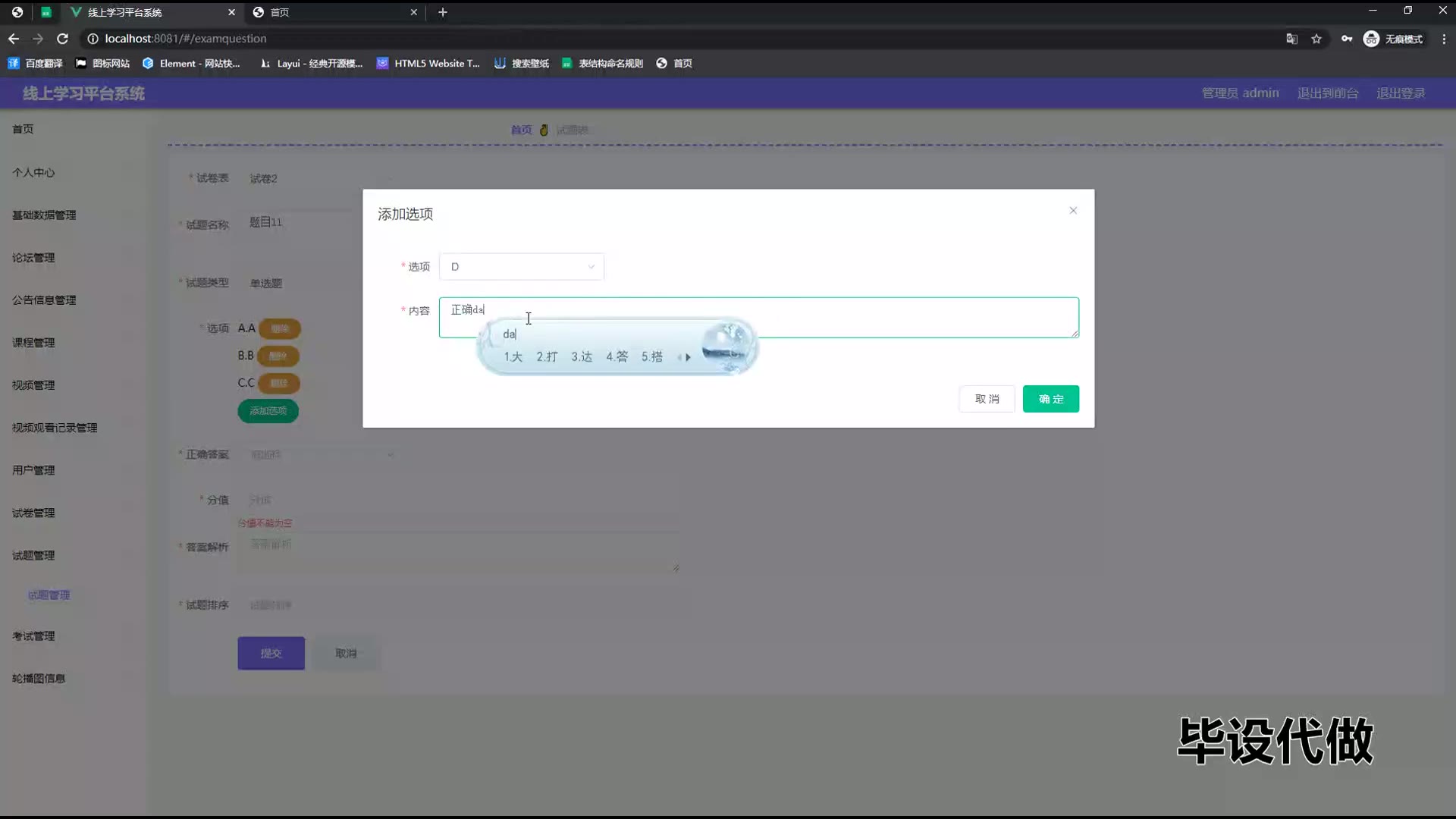Close the 添加选项 dialog with X
This screenshot has height=819, width=1456.
1073,211
